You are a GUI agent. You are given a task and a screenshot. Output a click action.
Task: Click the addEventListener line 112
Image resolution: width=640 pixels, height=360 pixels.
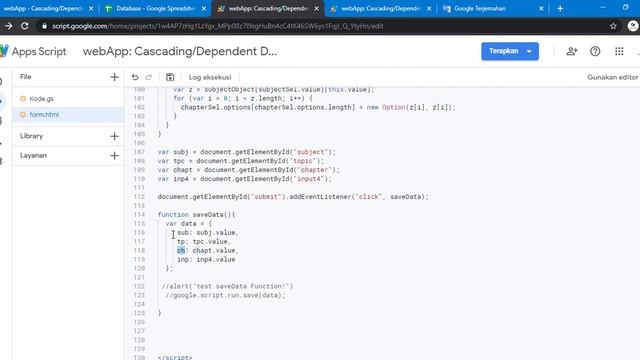pyautogui.click(x=293, y=197)
